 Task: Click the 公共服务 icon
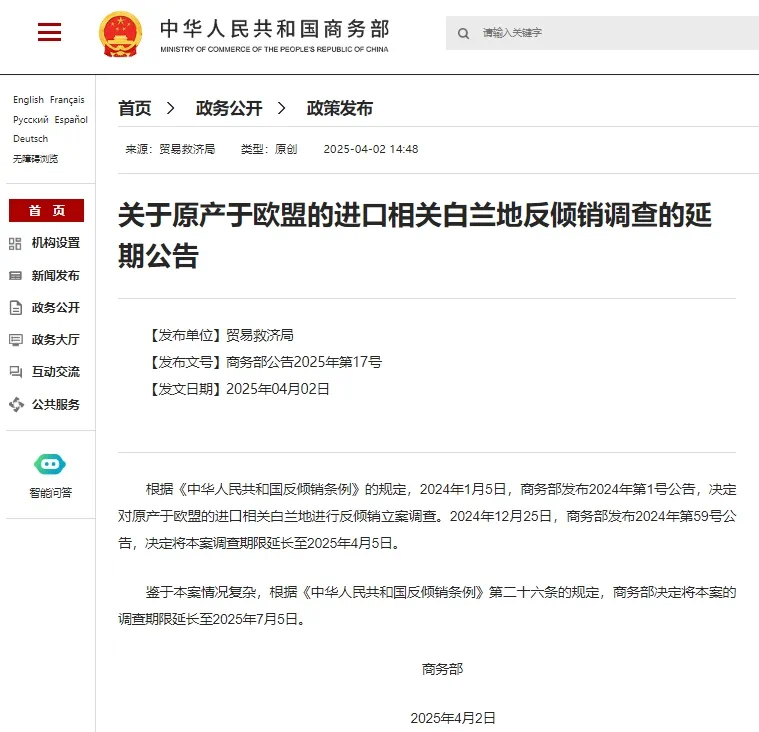pyautogui.click(x=16, y=404)
